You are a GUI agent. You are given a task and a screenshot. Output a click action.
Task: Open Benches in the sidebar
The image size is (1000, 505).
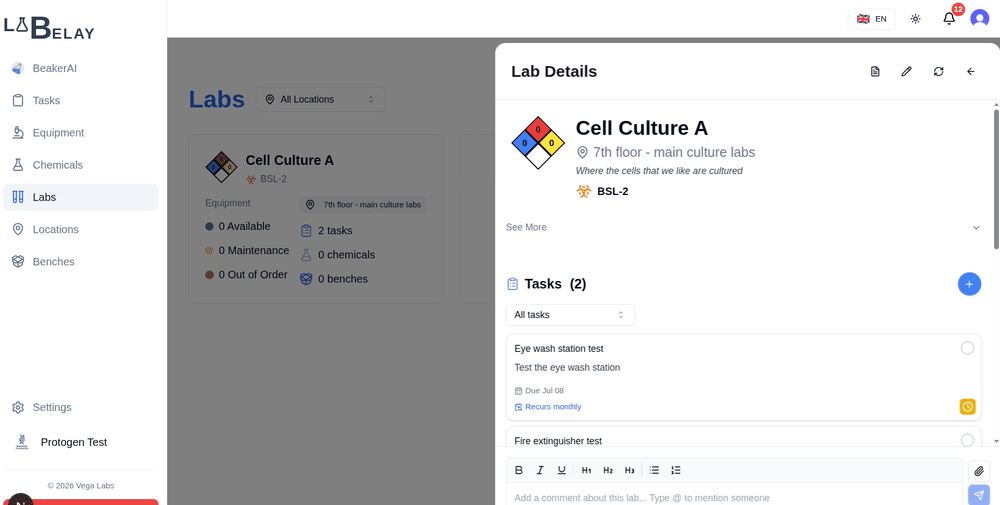pyautogui.click(x=80, y=261)
